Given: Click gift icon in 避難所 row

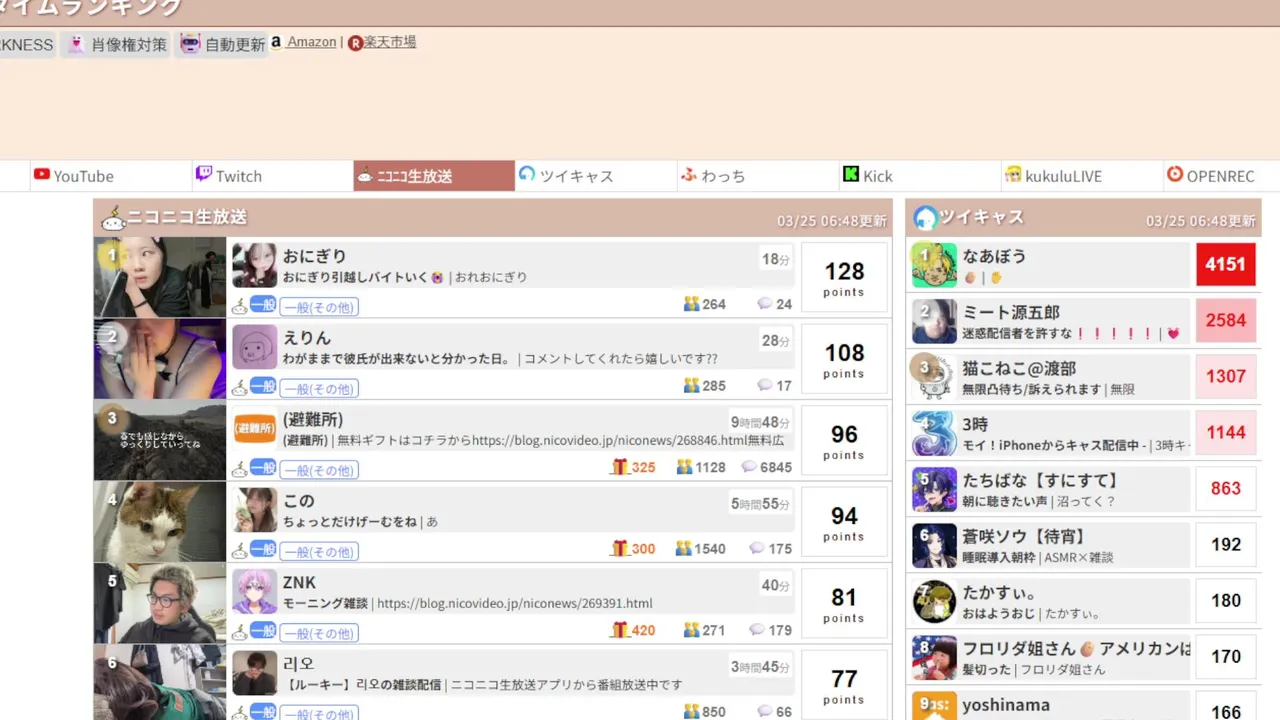Looking at the screenshot, I should (620, 466).
